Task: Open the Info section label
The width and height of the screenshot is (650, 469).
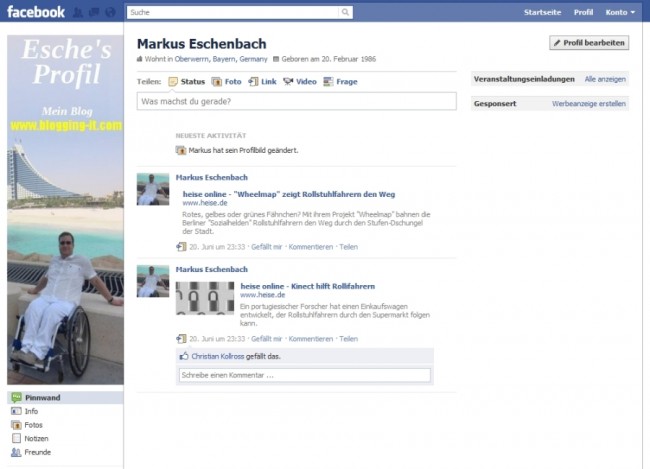Action: (31, 411)
